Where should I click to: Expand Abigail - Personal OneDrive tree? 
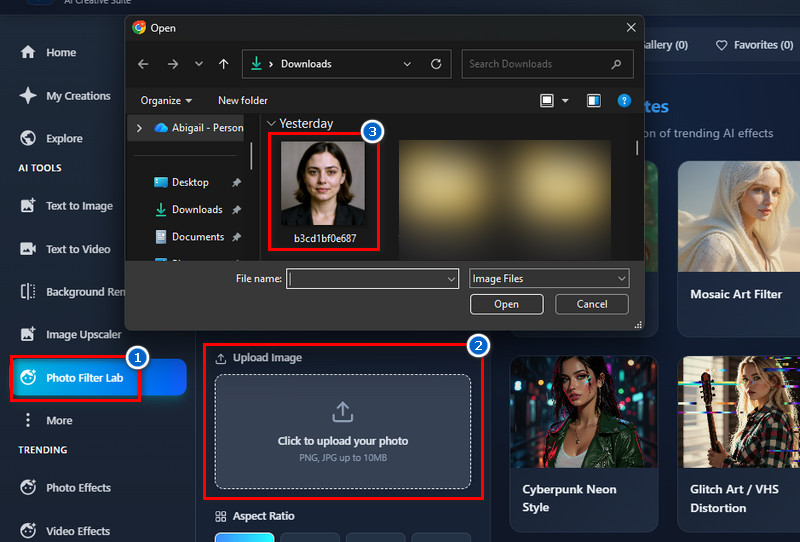pyautogui.click(x=139, y=128)
